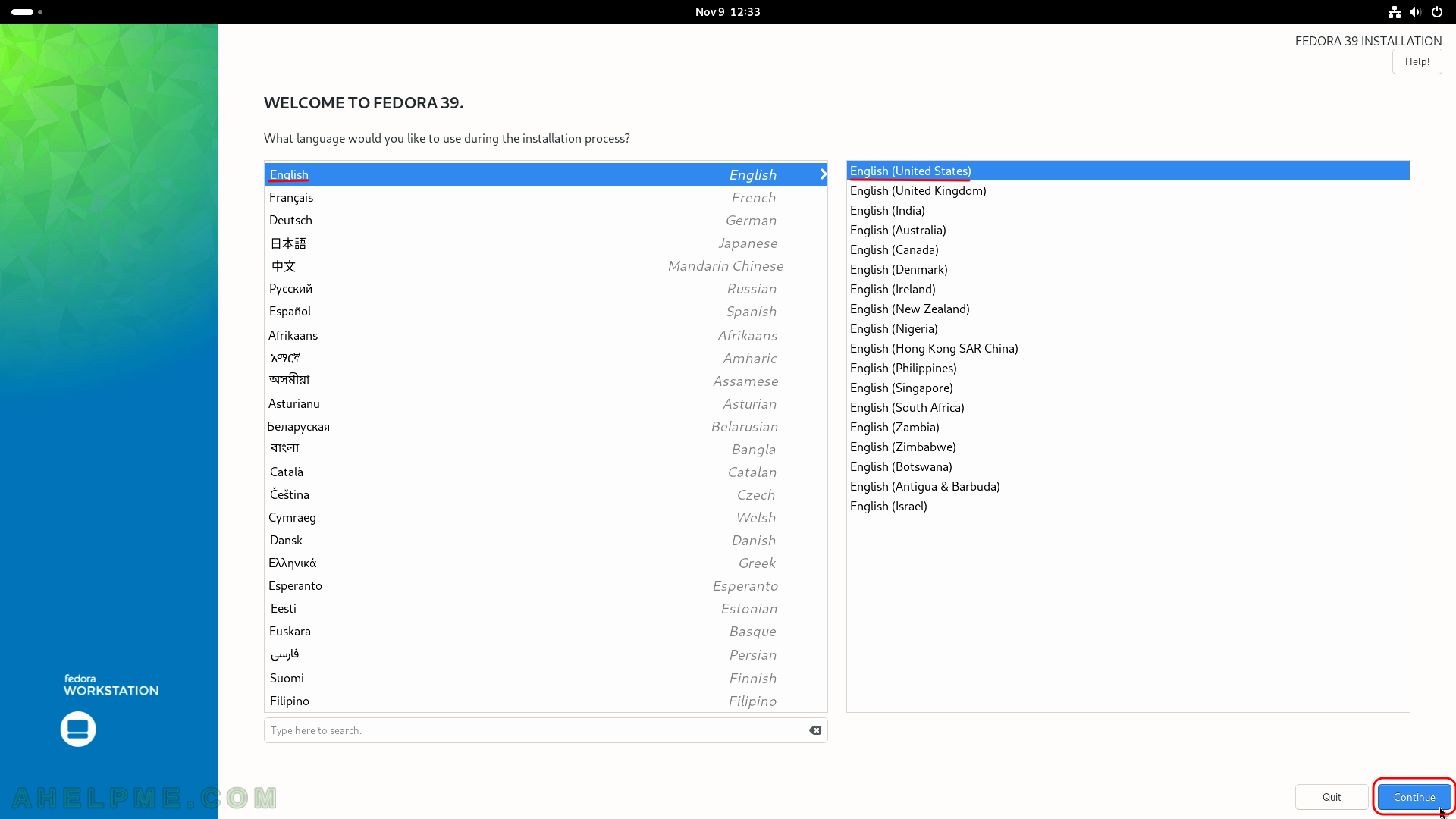
Task: Pick English (Israel) locale
Action: click(1128, 506)
